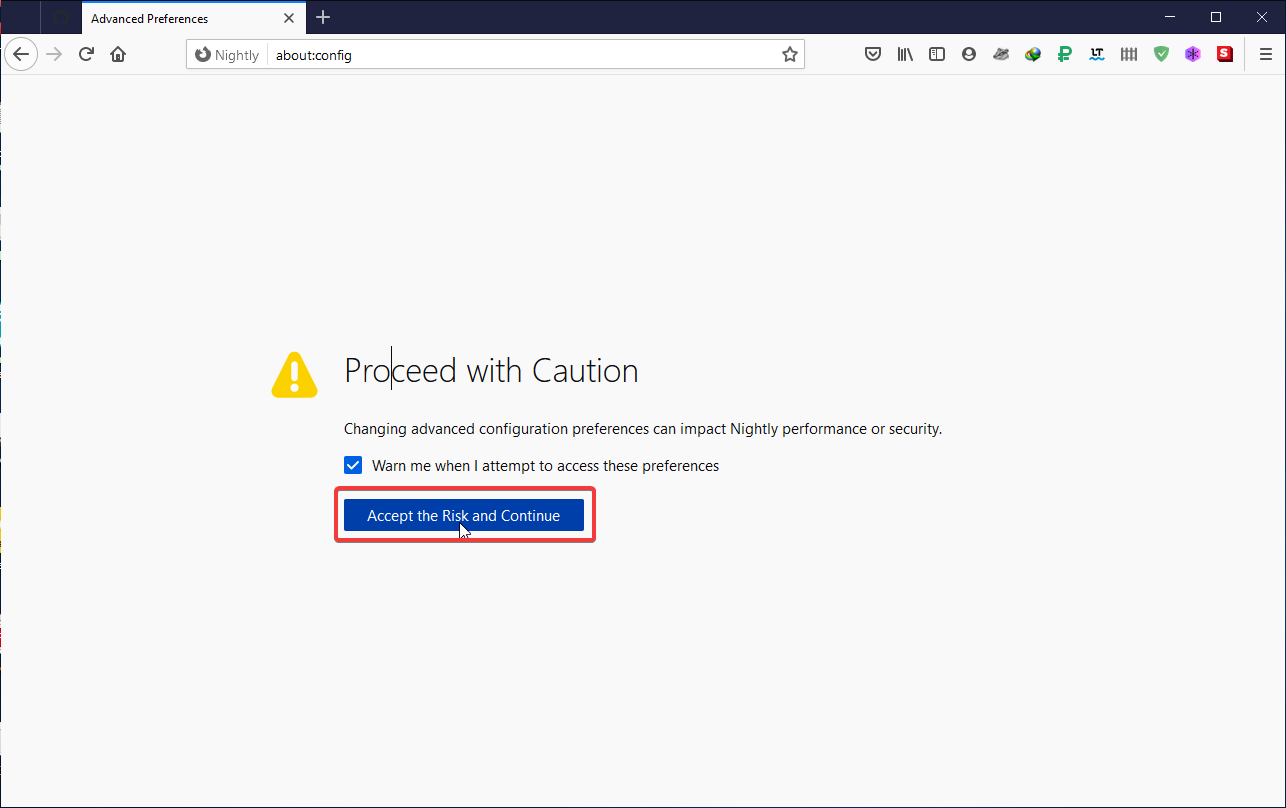Open the Firefox Account profile icon
Viewport: 1286px width, 808px height.
(969, 54)
